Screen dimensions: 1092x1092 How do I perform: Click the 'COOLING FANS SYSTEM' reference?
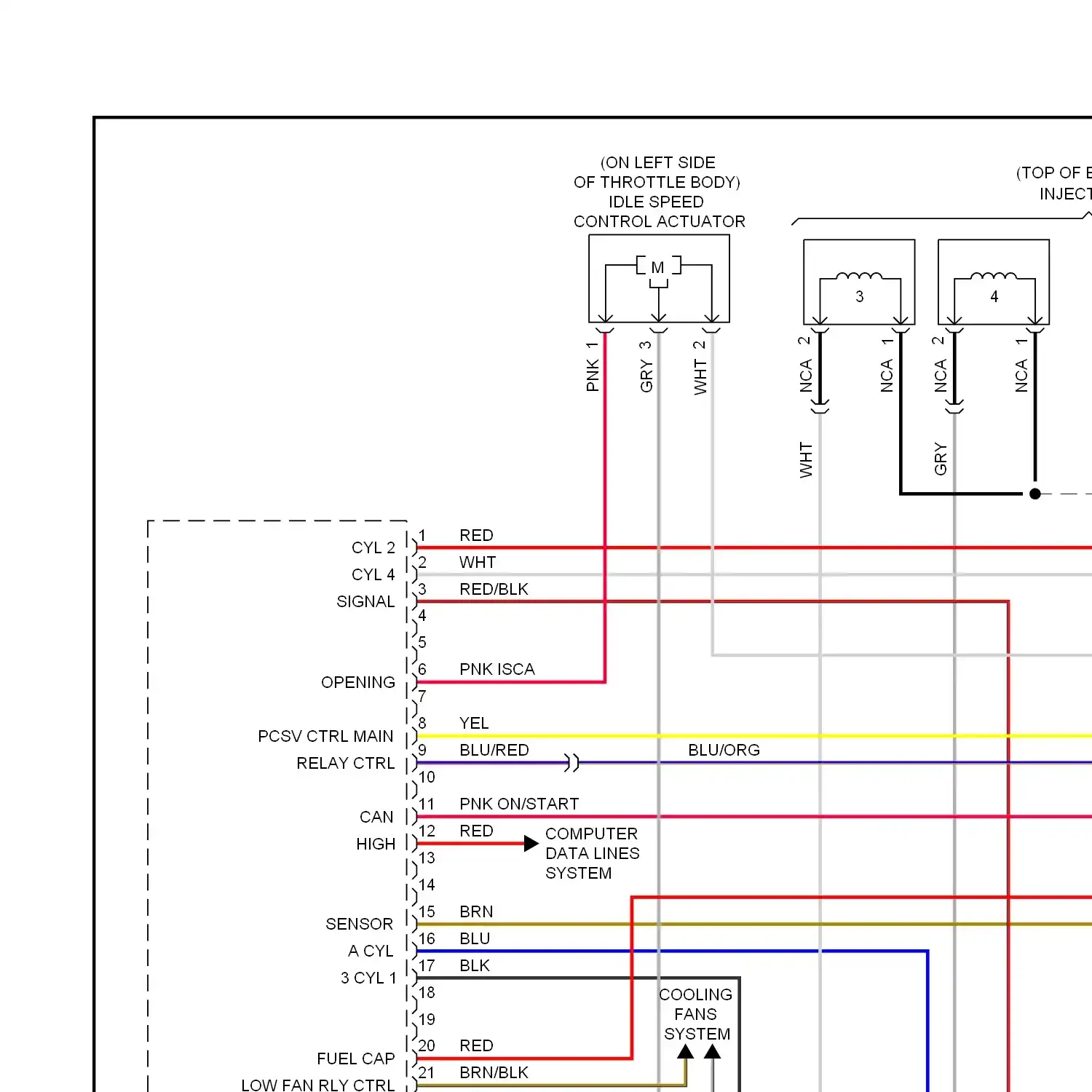pyautogui.click(x=696, y=1014)
